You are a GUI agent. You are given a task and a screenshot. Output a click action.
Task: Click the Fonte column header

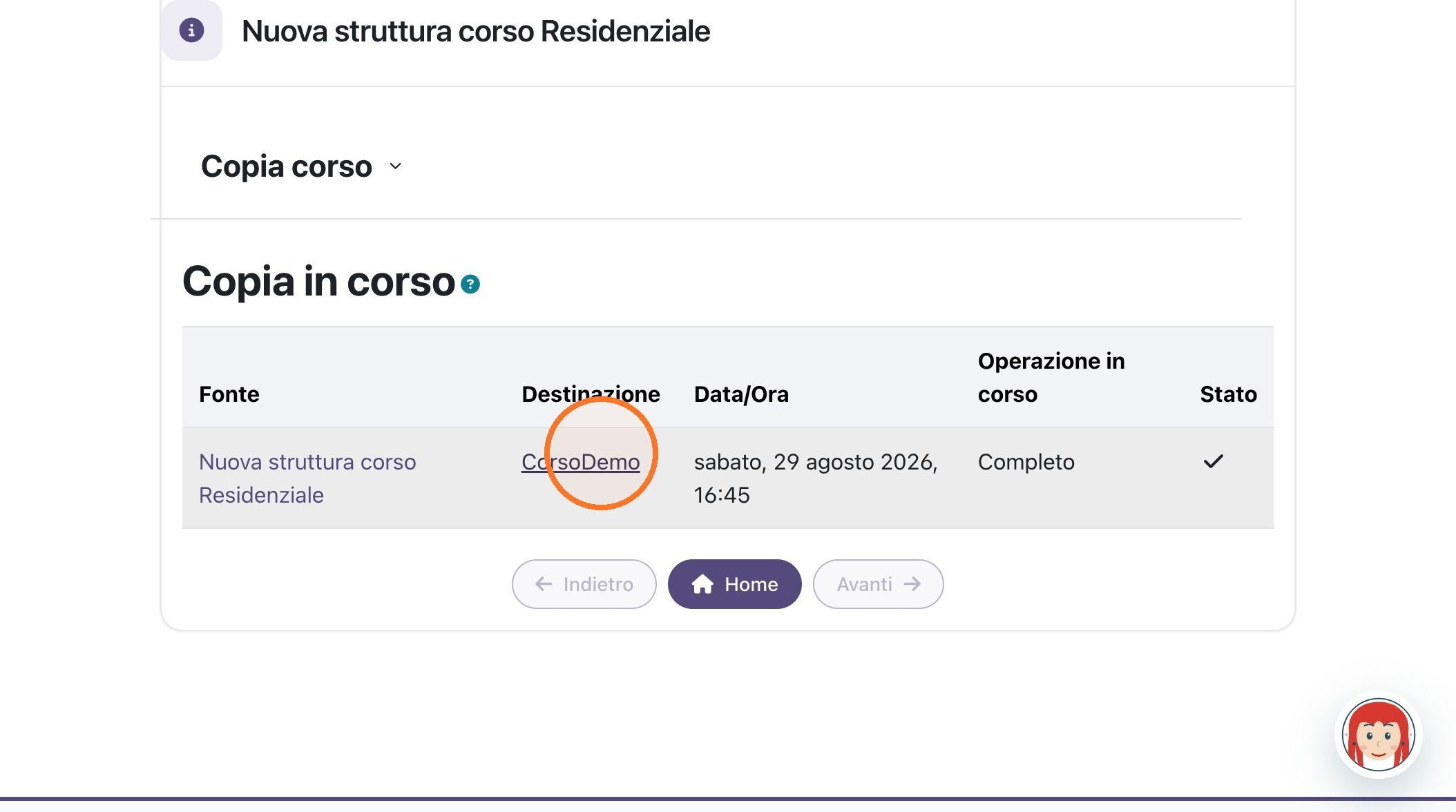point(229,394)
